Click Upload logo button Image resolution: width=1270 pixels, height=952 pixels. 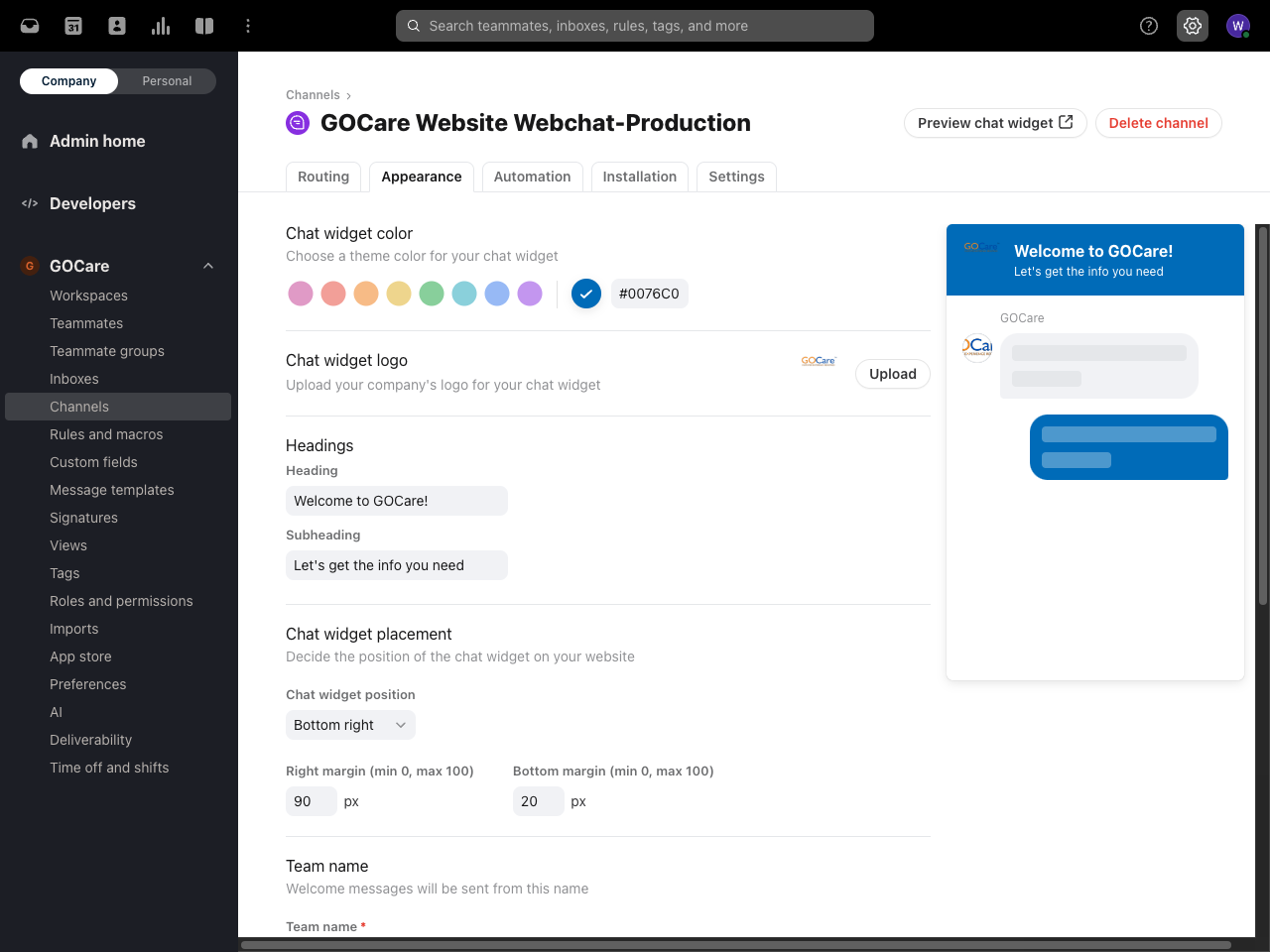pos(893,374)
